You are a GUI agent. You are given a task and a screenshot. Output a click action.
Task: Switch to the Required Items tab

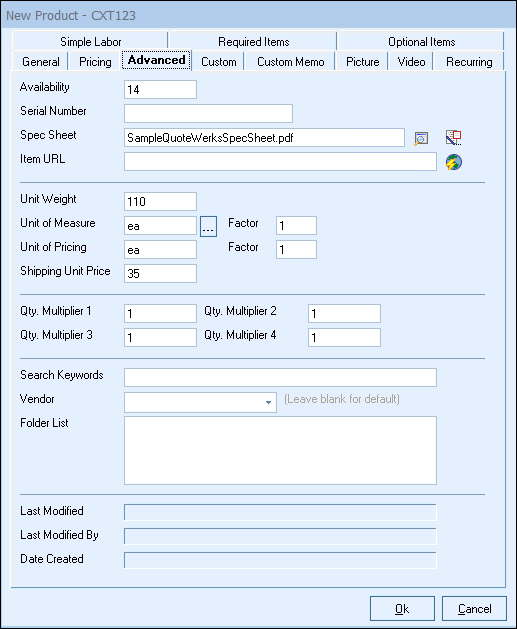pos(253,42)
